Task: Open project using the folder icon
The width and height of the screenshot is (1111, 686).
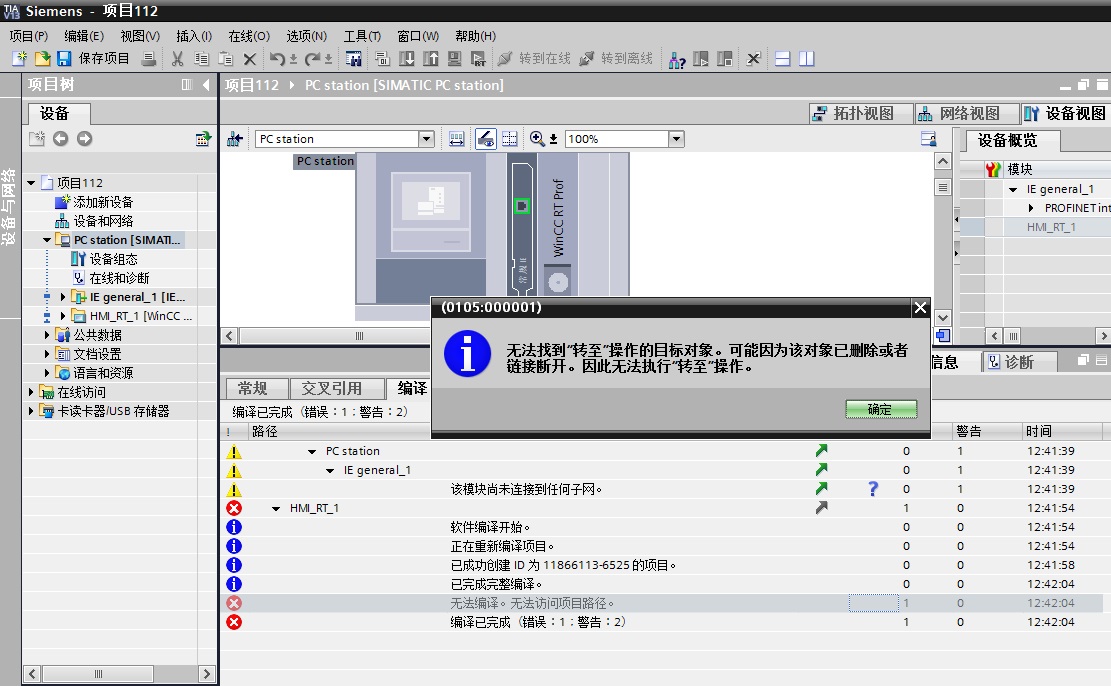Action: 43,59
